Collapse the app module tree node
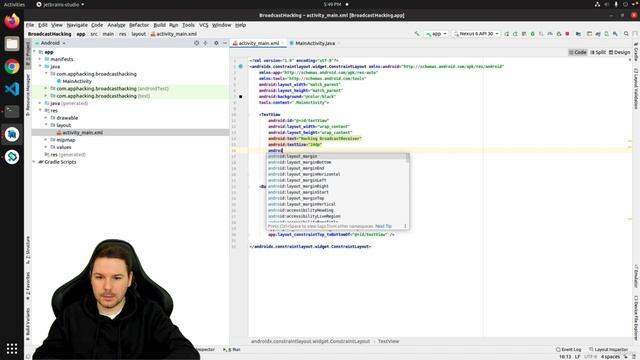Screen dimensions: 640x360 coord(34,52)
